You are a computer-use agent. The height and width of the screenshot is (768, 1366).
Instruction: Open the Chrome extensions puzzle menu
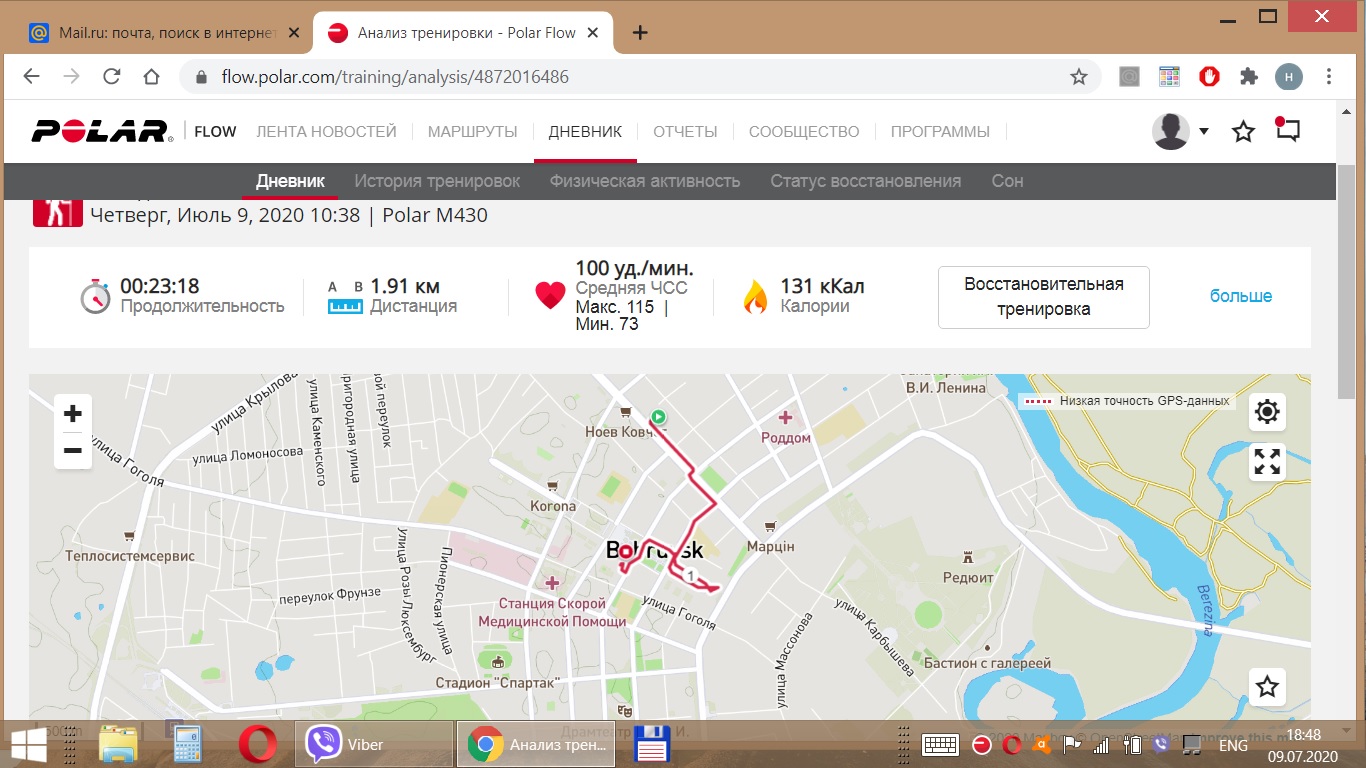[1248, 77]
